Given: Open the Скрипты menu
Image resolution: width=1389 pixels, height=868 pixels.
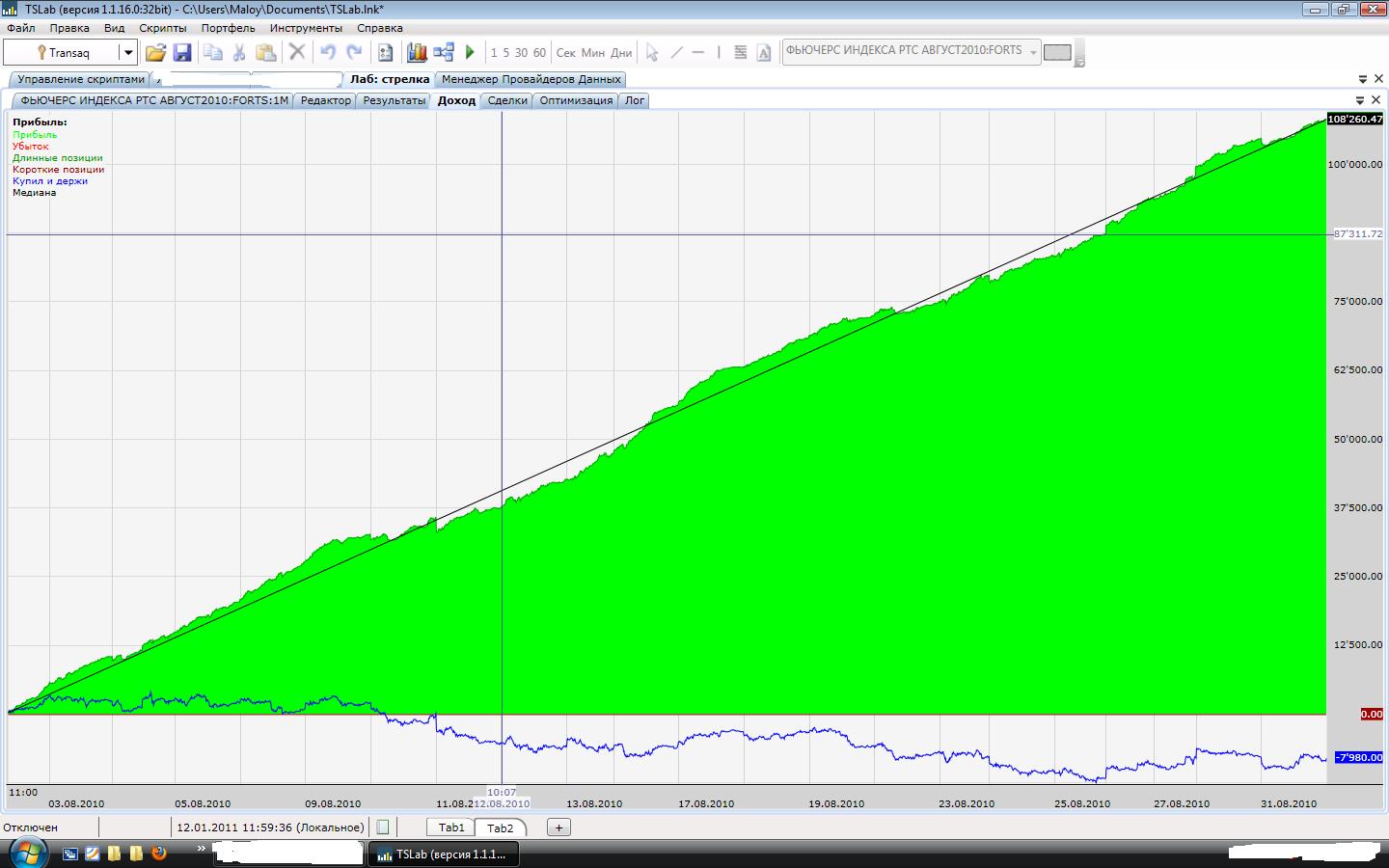Looking at the screenshot, I should 162,28.
